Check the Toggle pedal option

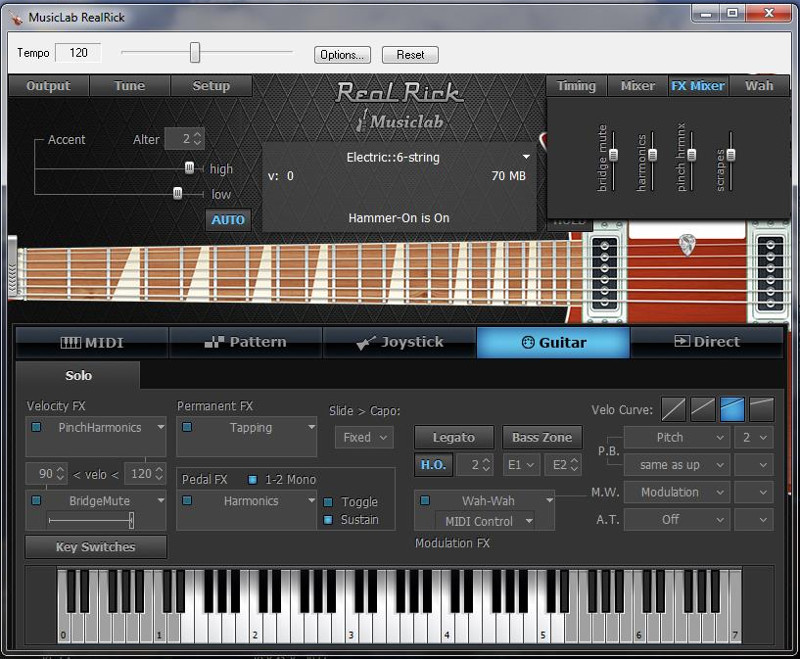click(x=328, y=502)
